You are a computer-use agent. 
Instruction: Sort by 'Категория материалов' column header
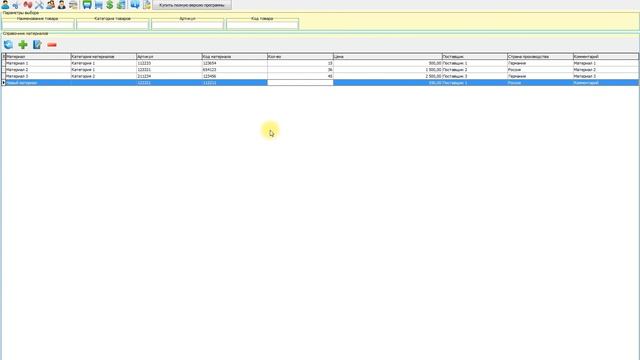coord(104,56)
